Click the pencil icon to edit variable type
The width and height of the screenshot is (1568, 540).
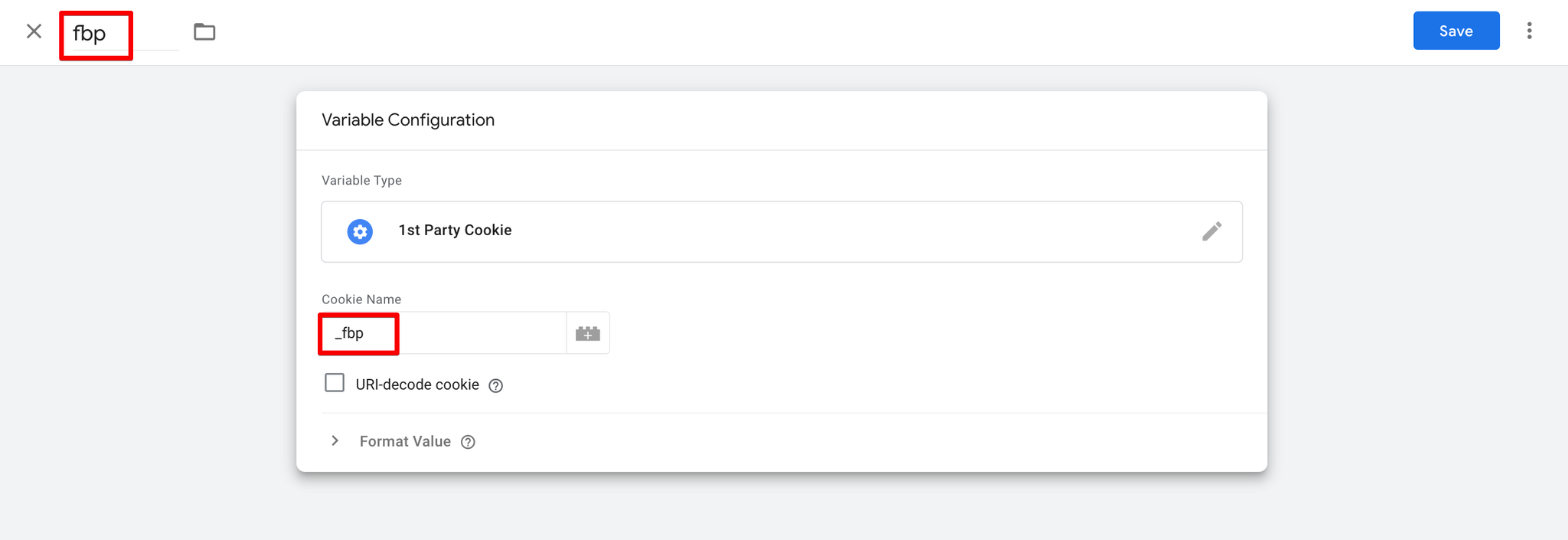[1211, 231]
